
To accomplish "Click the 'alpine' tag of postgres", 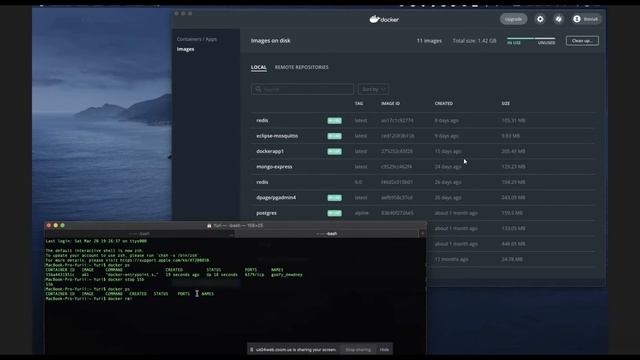I will point(361,213).
